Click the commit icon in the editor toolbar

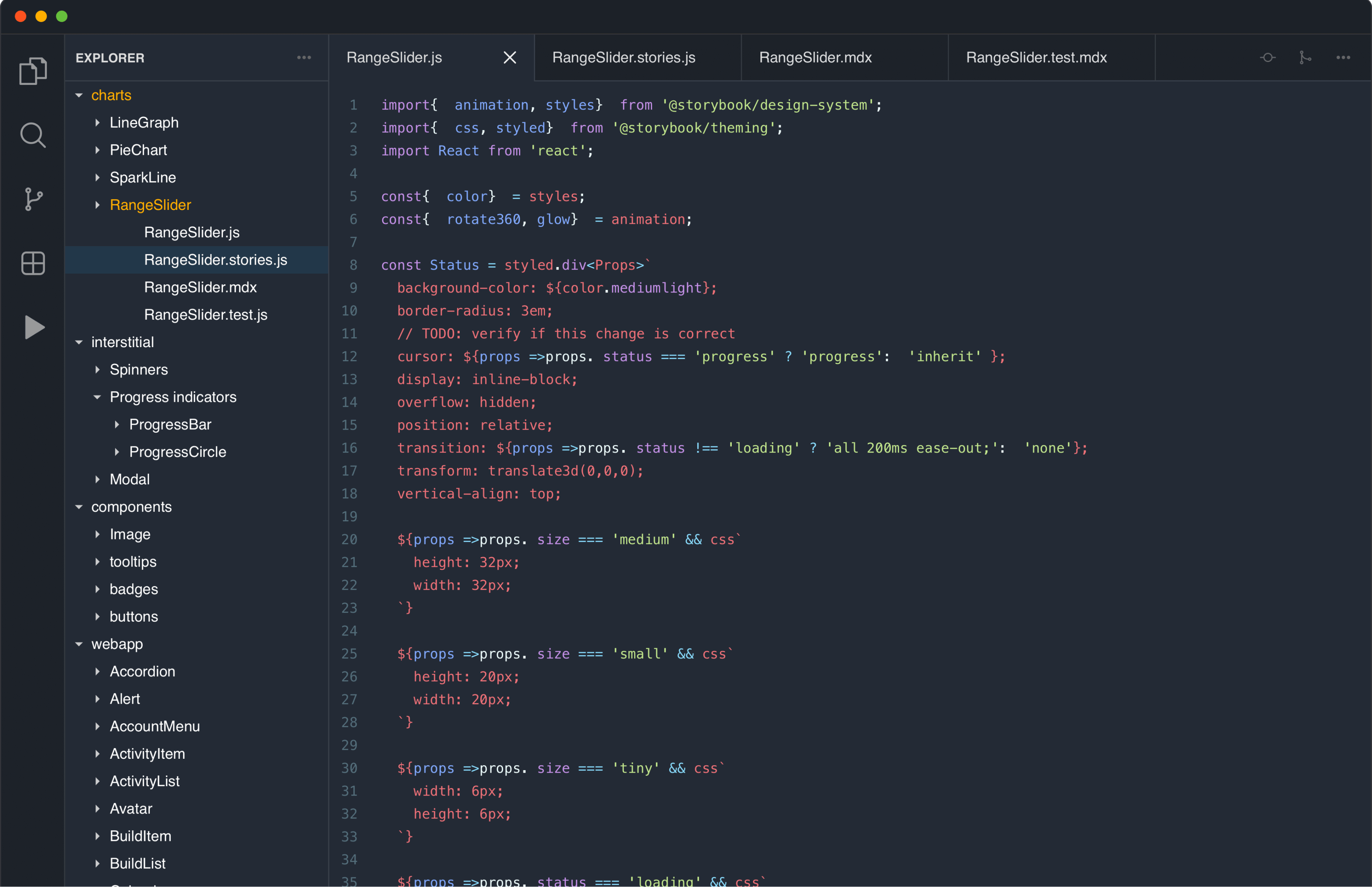point(1267,58)
